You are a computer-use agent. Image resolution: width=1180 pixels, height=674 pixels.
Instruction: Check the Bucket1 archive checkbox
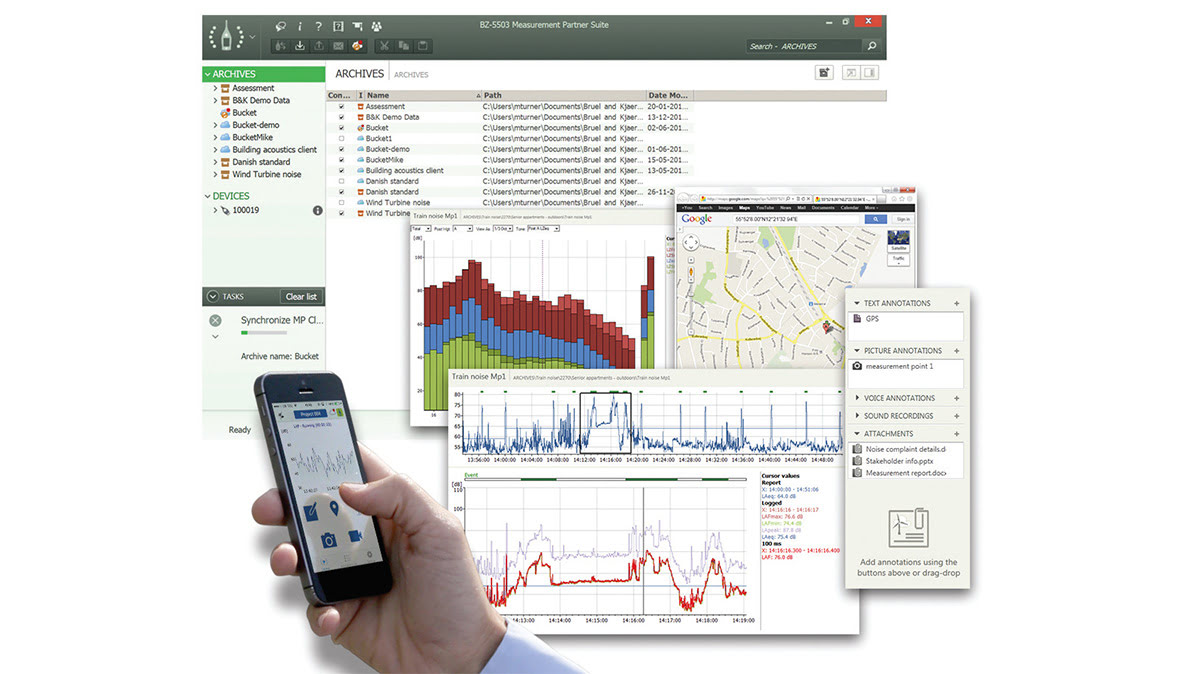[x=341, y=139]
